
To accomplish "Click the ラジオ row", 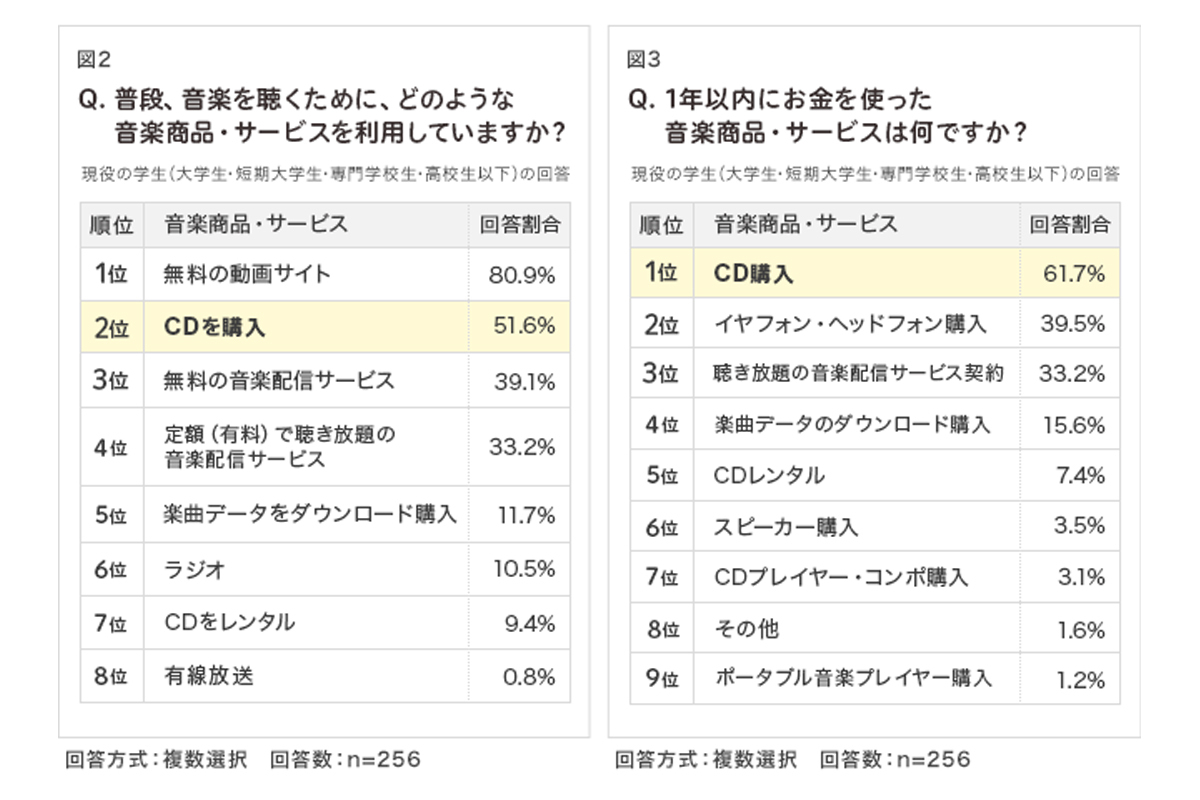I will point(325,569).
